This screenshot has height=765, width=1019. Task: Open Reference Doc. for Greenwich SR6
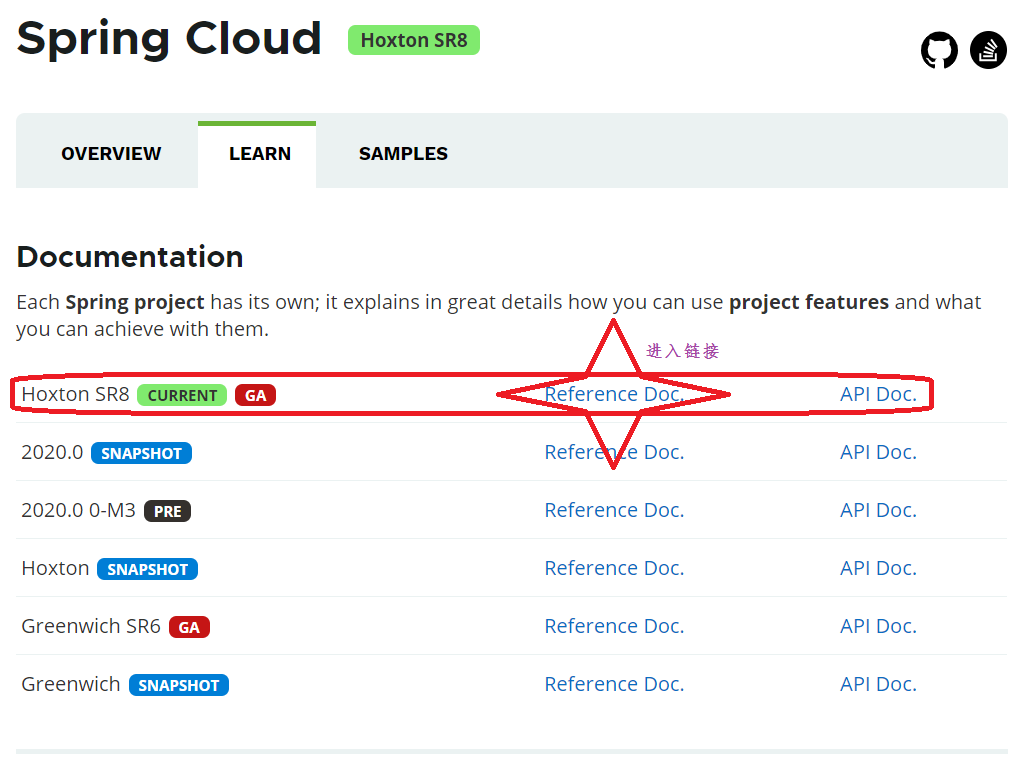tap(614, 626)
